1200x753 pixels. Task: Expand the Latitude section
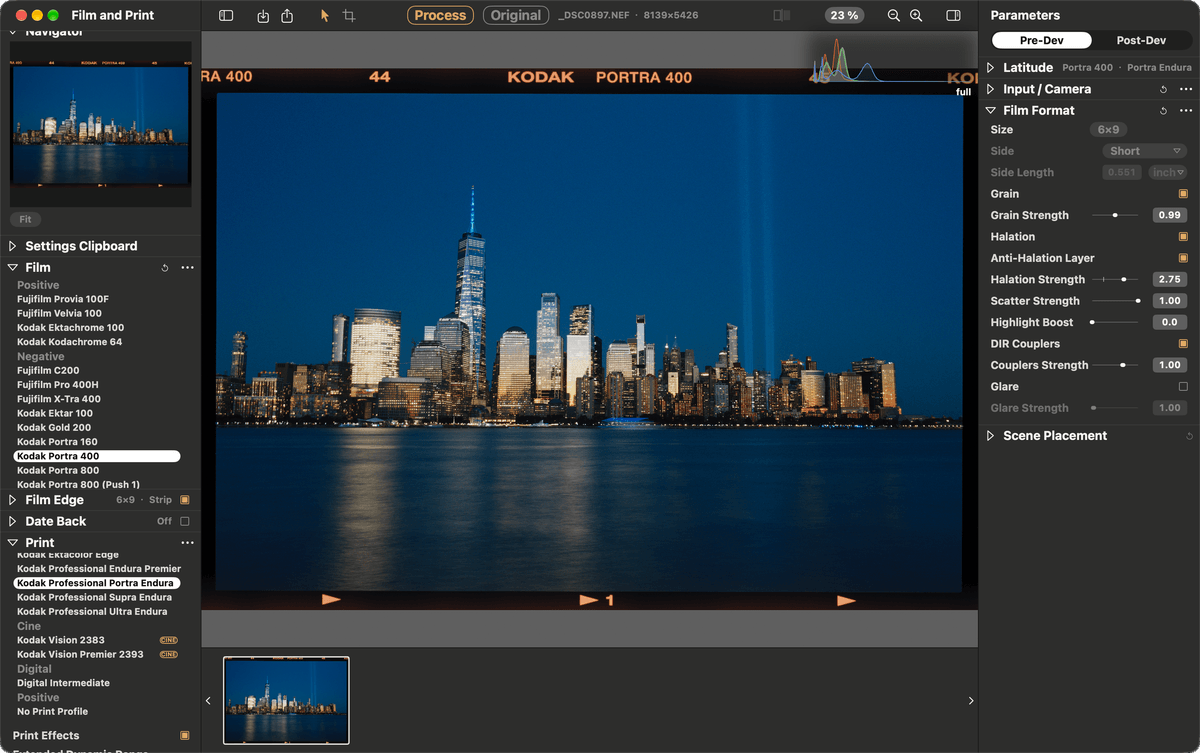[x=991, y=68]
